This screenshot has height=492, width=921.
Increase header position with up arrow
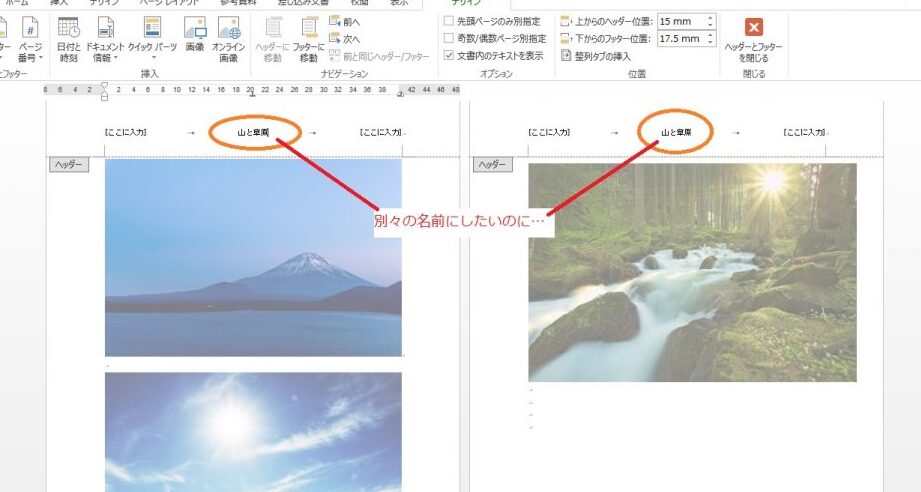711,18
